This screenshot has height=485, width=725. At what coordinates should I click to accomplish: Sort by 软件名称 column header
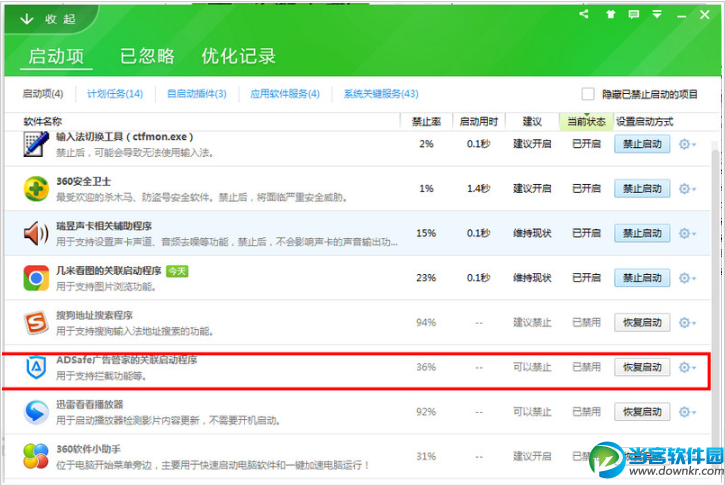point(43,122)
